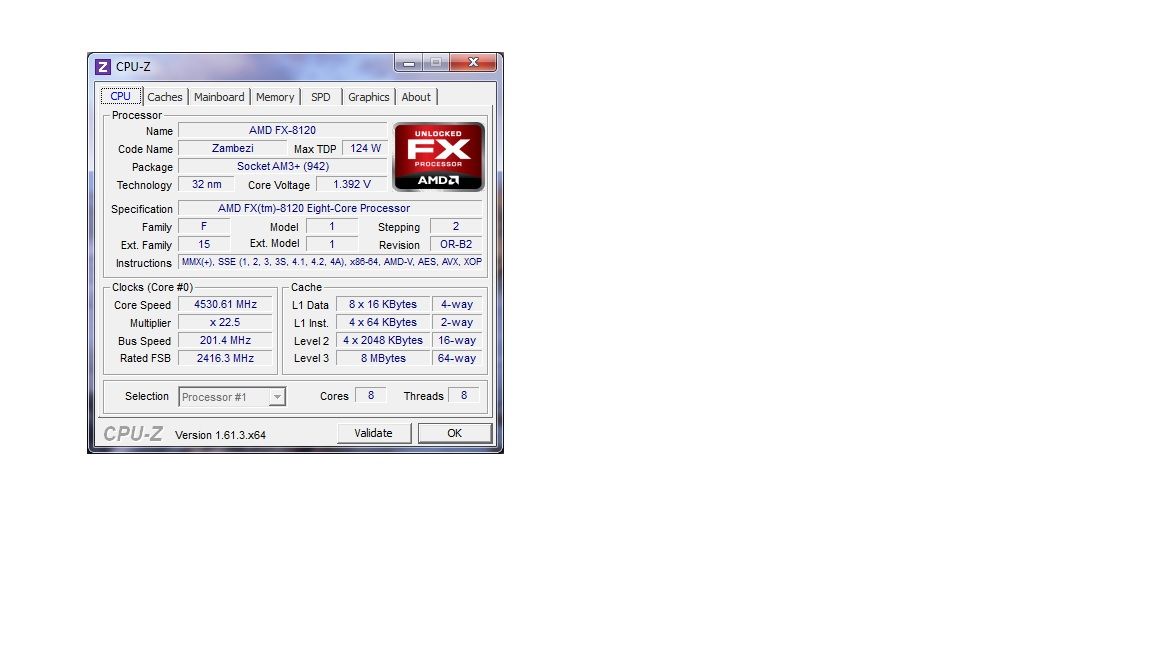
Task: Click the Instructions field listing MMX(+), SSE
Action: click(331, 262)
